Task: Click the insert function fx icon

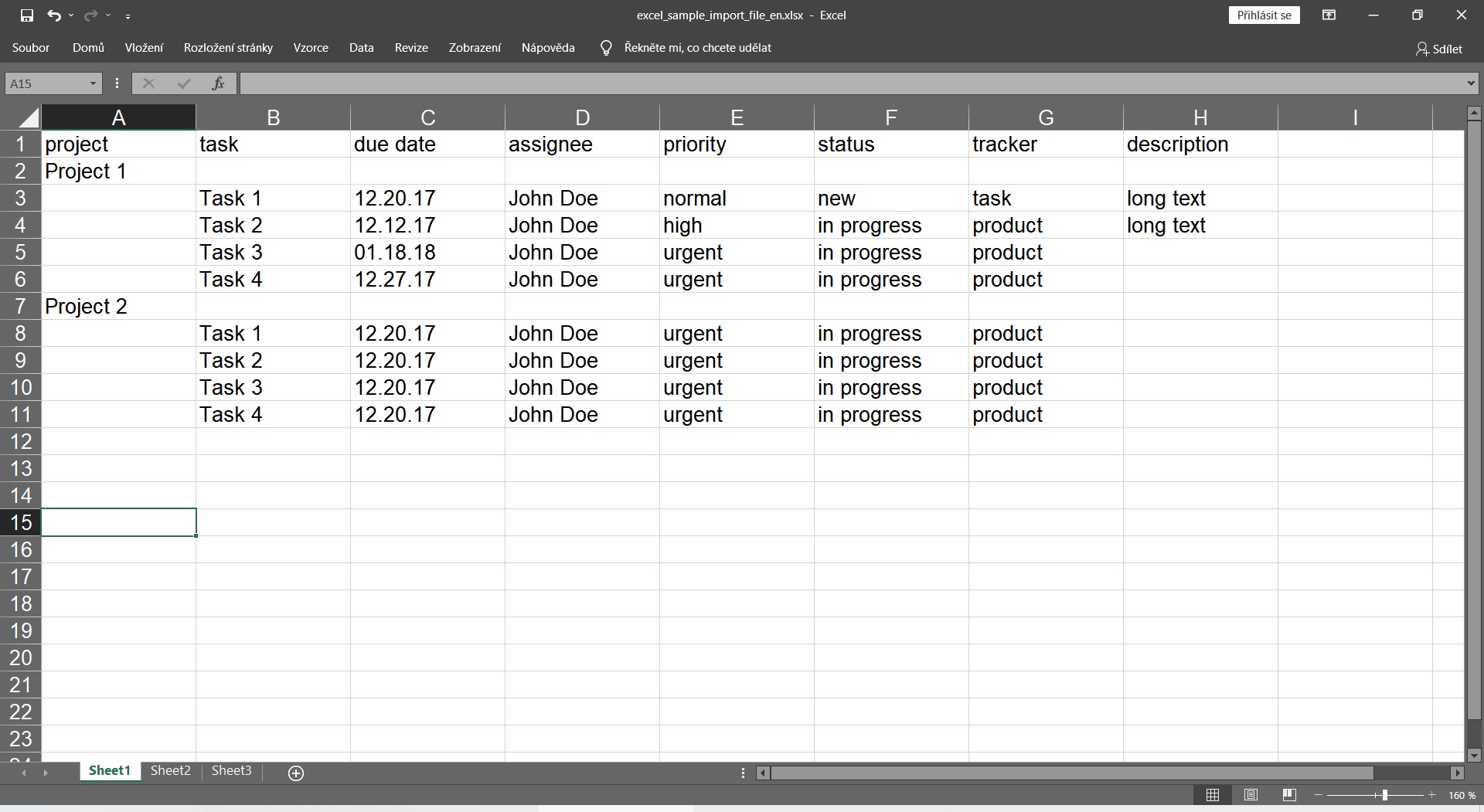Action: (219, 83)
